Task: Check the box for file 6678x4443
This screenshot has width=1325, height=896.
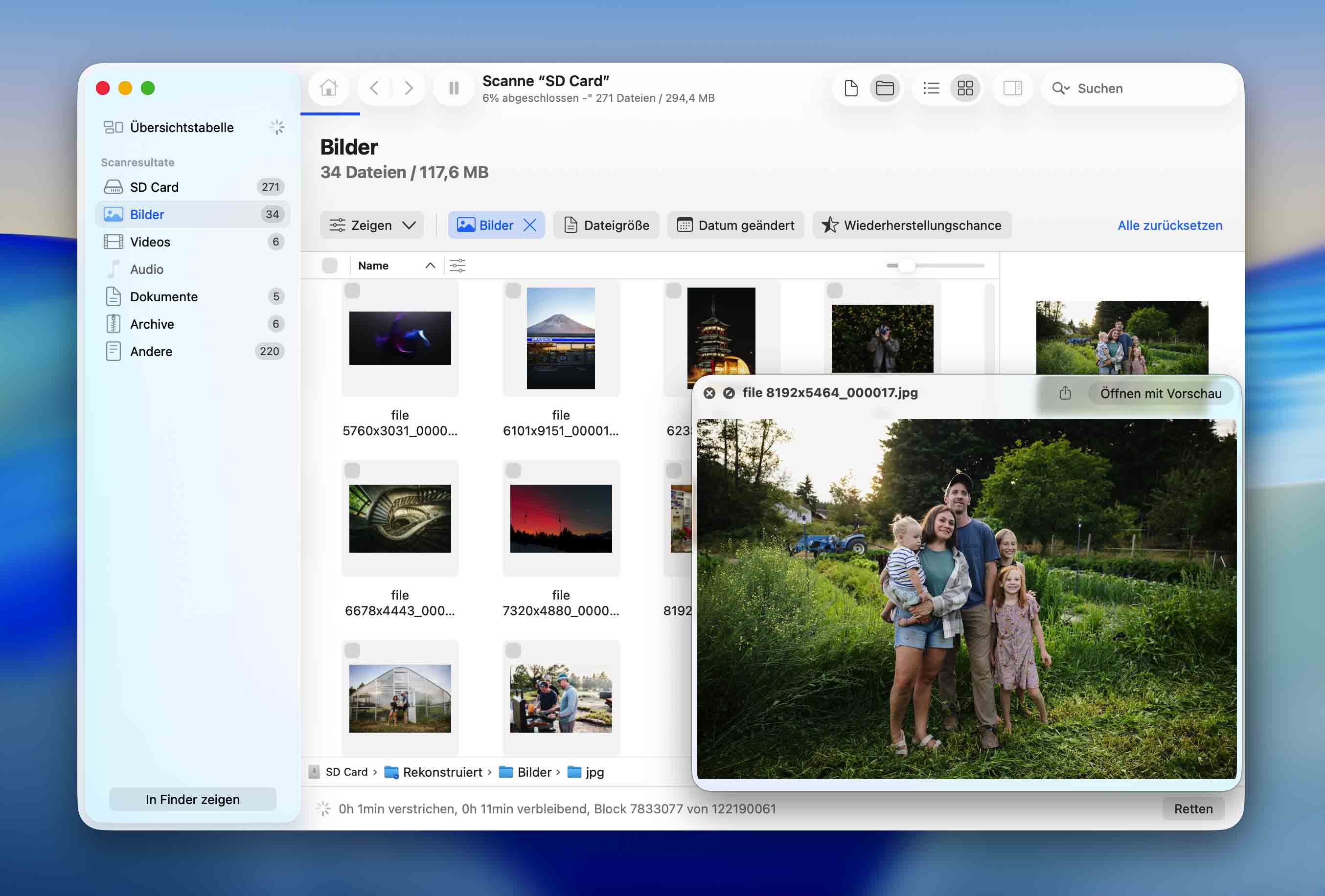Action: (352, 470)
